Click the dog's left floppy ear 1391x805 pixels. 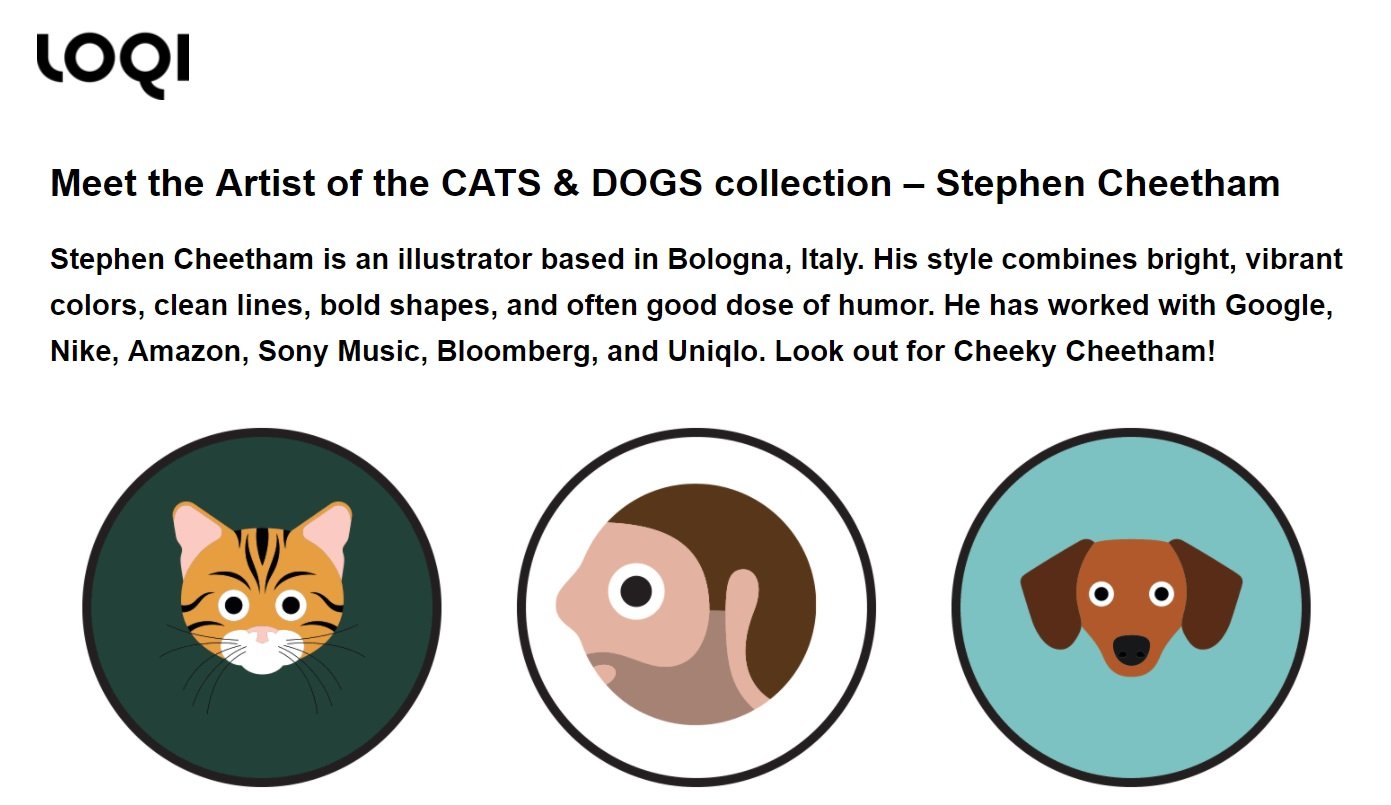click(1050, 593)
